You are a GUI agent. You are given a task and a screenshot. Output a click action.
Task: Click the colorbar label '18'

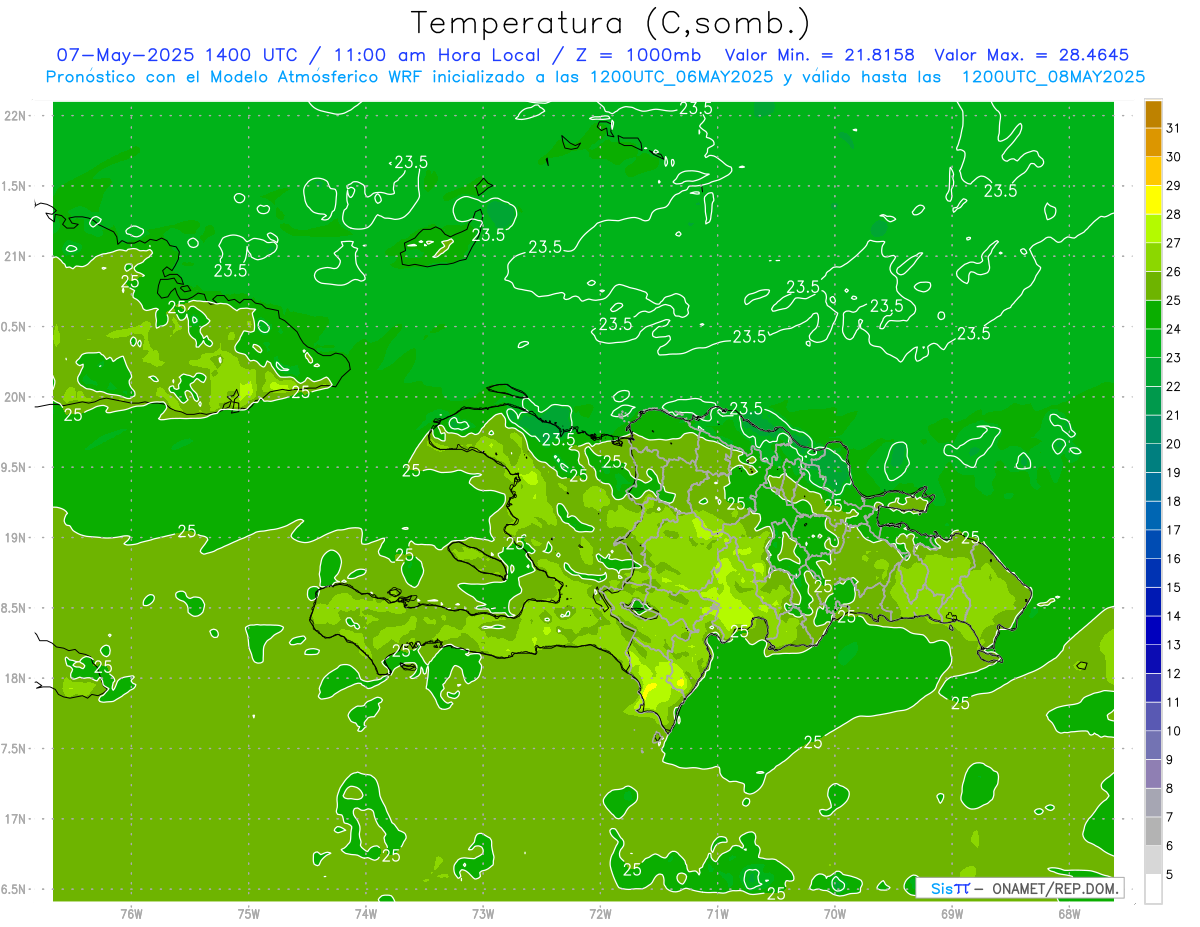(1174, 502)
